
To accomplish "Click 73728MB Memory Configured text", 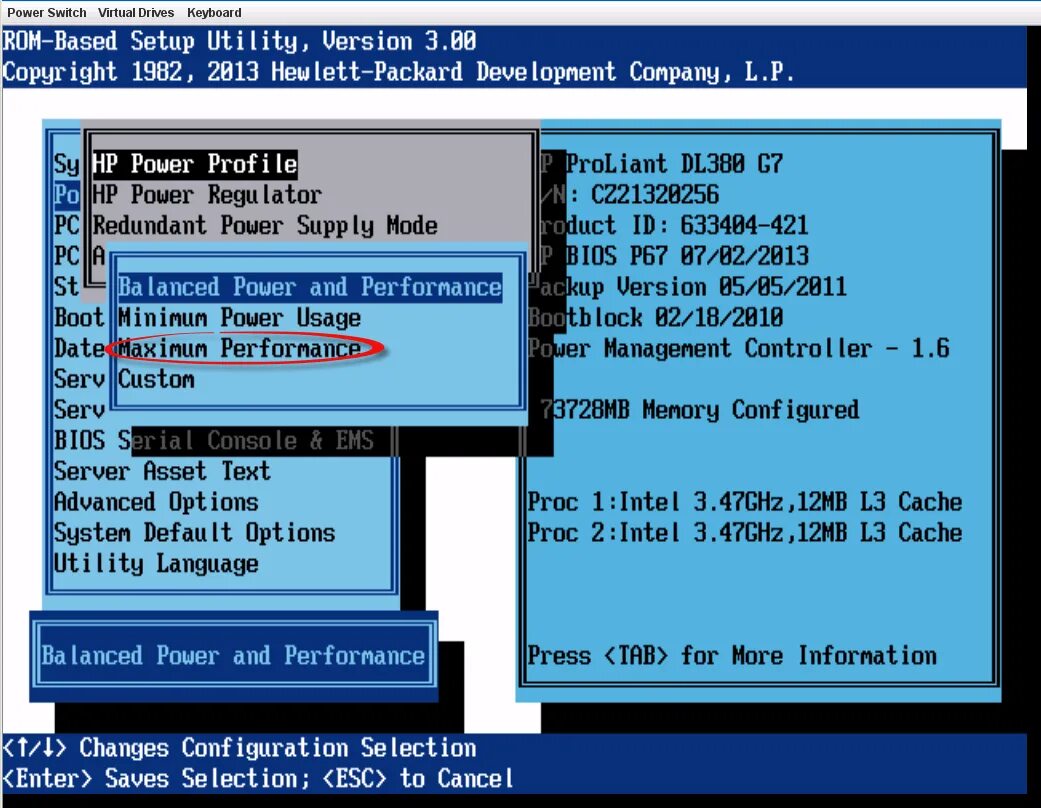I will point(699,410).
